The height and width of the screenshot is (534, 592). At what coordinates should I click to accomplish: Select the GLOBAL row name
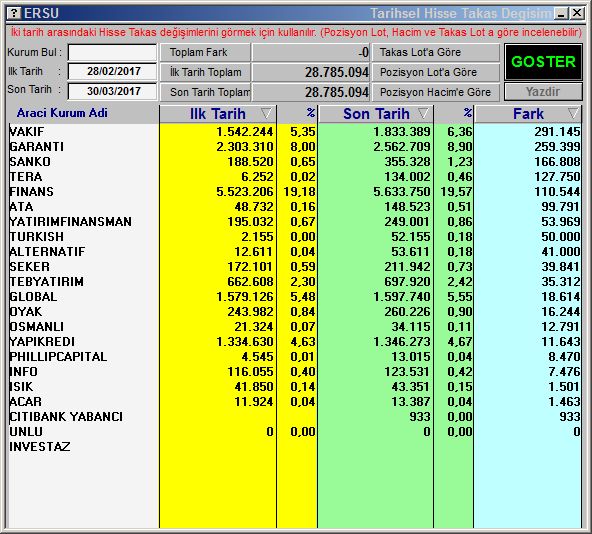tap(33, 297)
